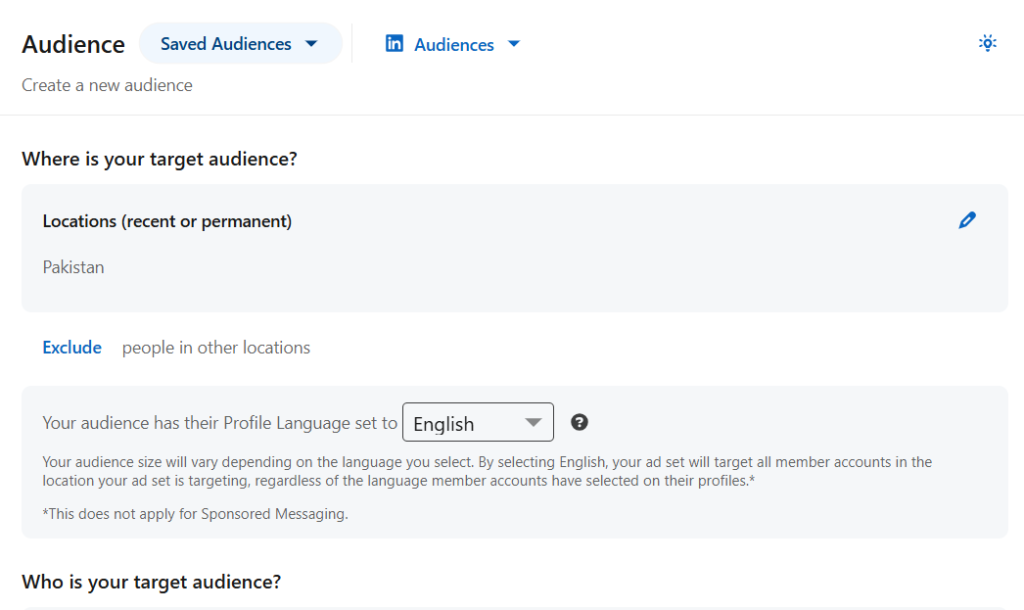
Task: Click the Exclude link
Action: (72, 348)
